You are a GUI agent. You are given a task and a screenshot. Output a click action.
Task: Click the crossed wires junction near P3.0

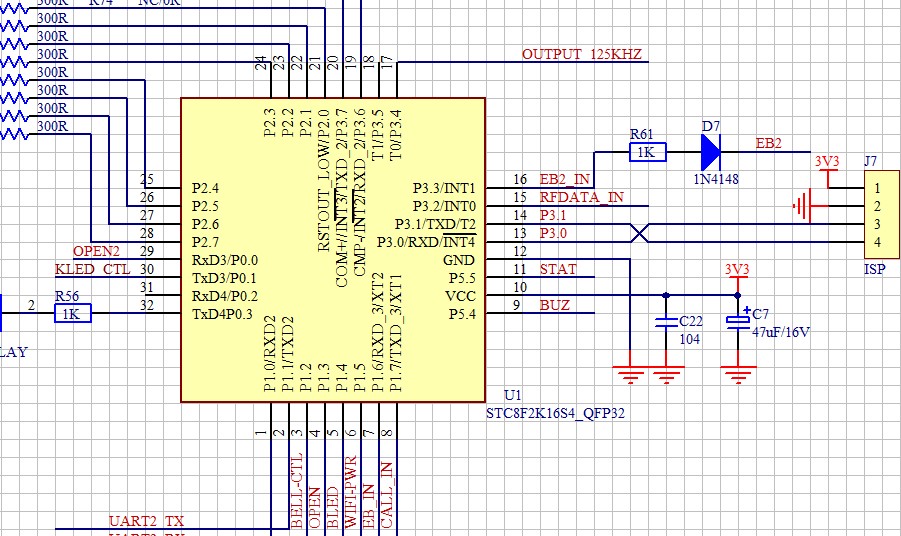pyautogui.click(x=640, y=233)
